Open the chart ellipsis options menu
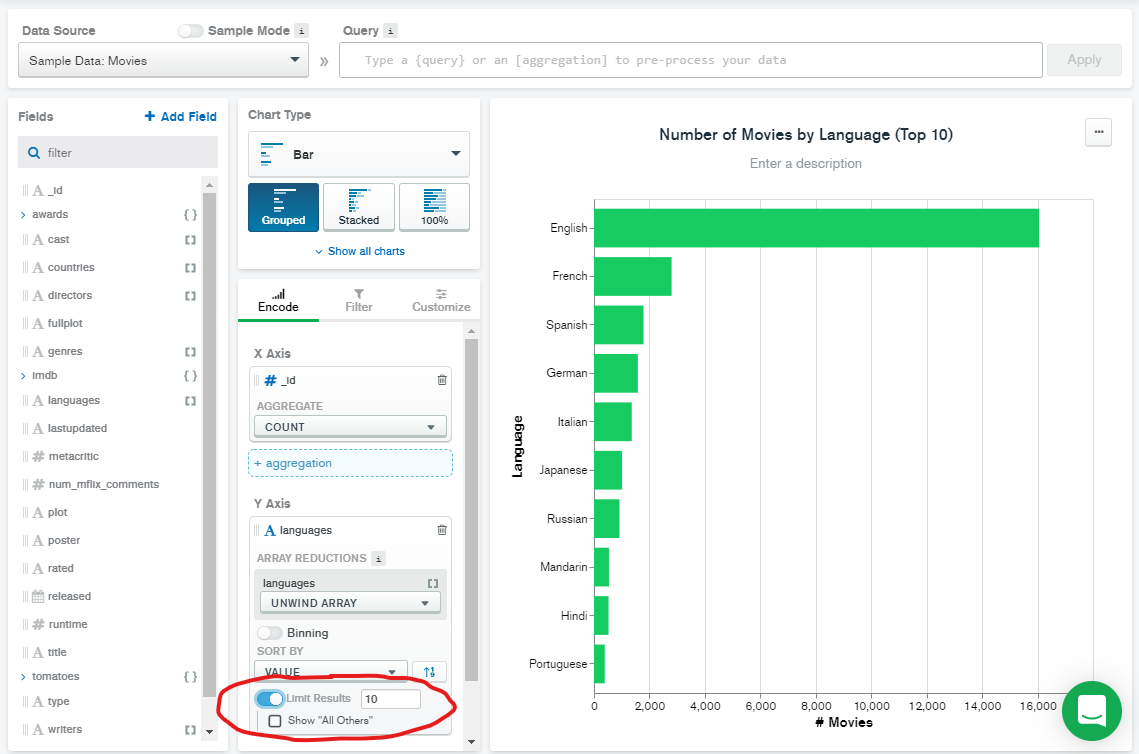Viewport: 1139px width, 754px height. point(1098,132)
